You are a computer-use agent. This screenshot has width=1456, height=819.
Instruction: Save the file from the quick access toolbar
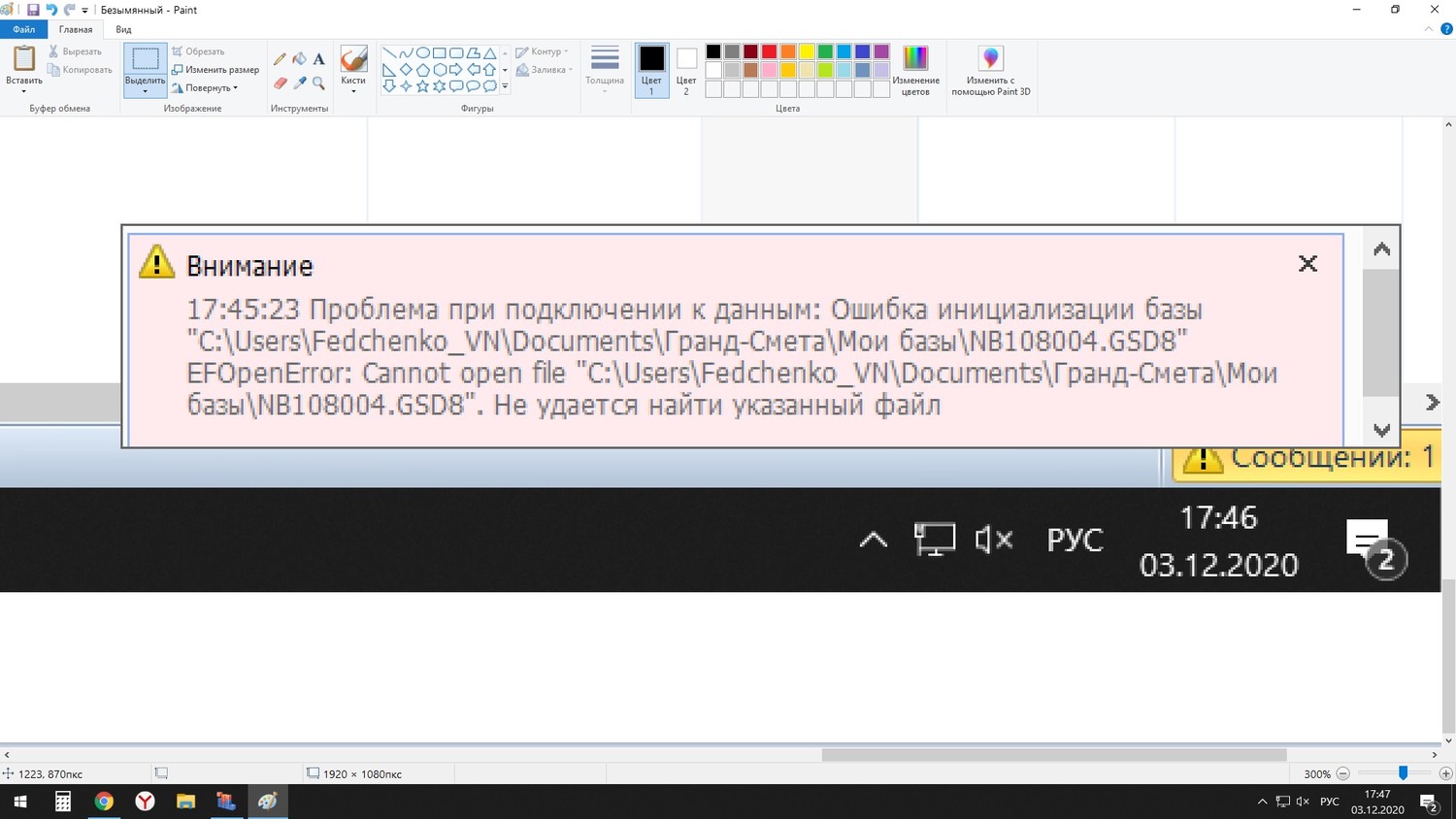(33, 10)
